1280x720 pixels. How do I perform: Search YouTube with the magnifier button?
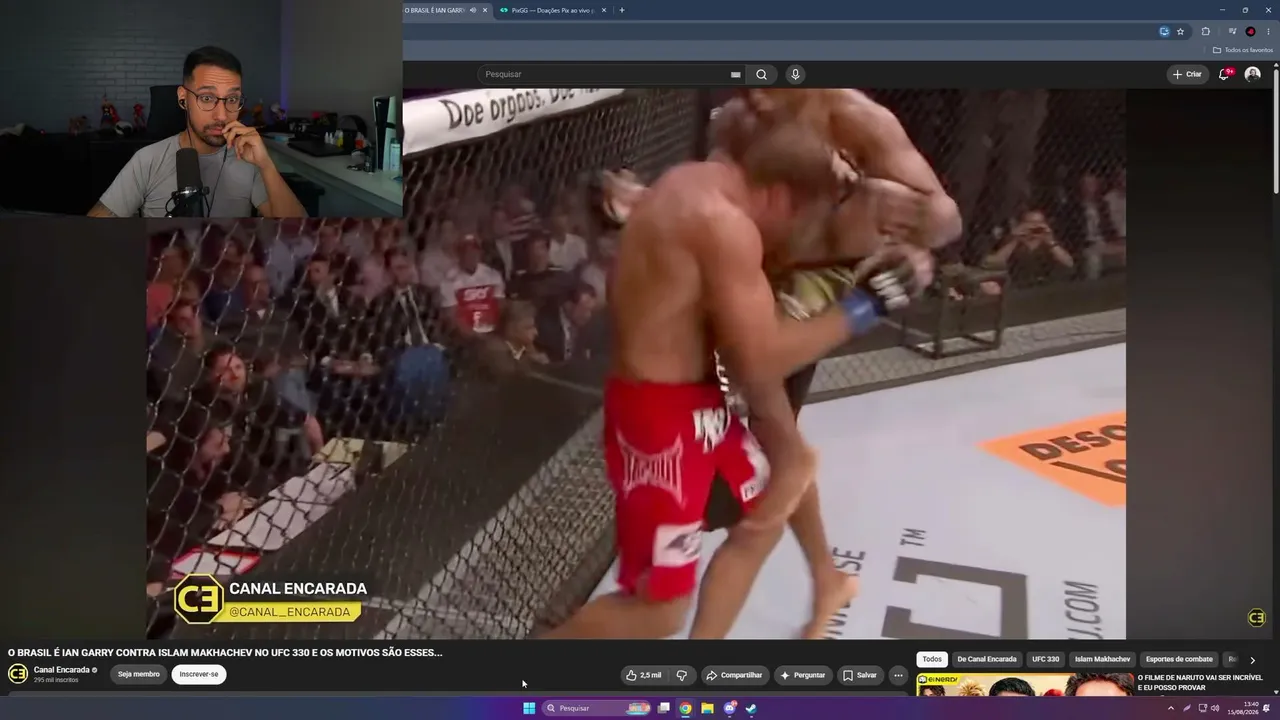click(x=761, y=74)
